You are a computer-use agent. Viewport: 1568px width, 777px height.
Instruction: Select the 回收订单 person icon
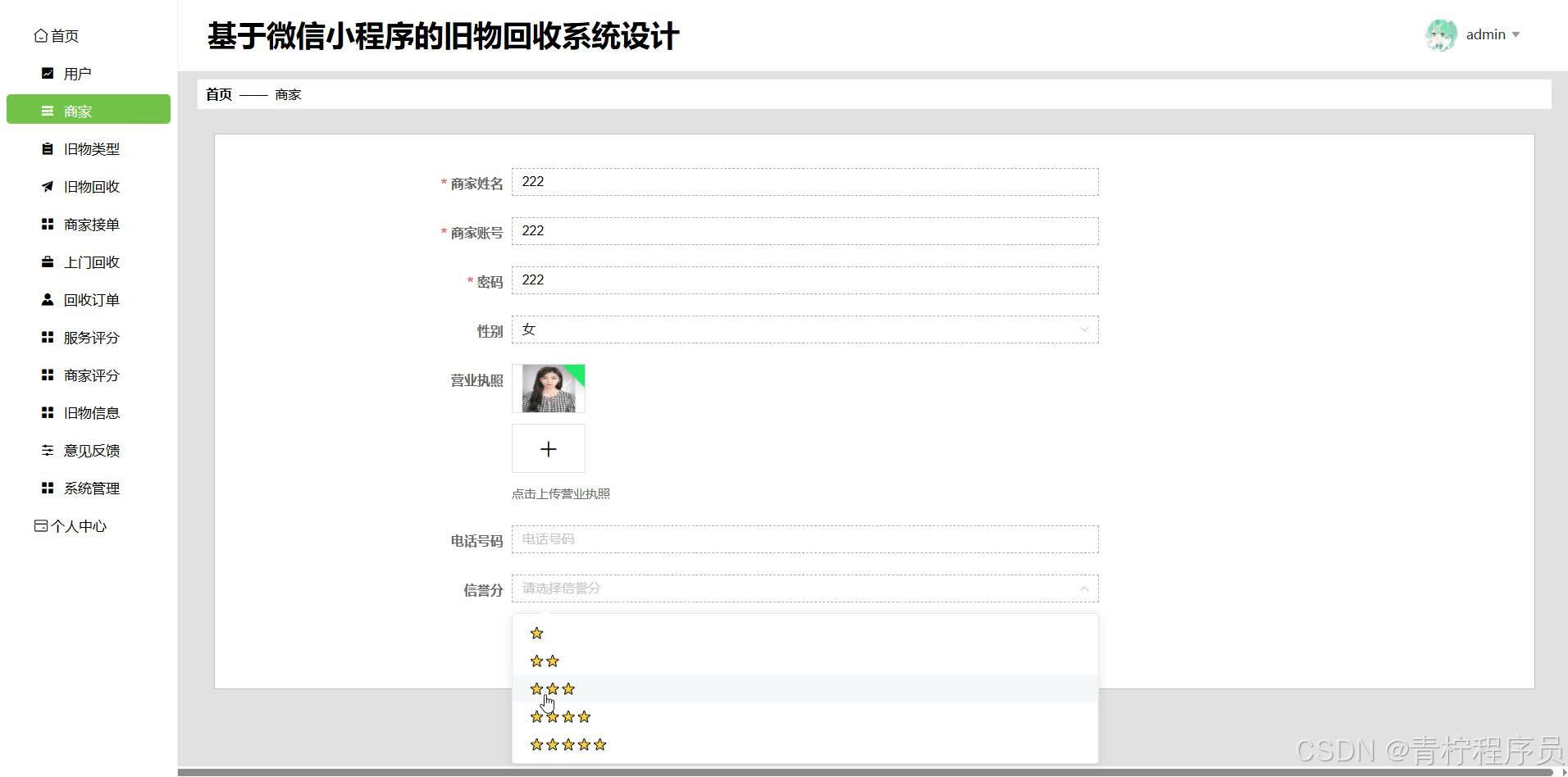[x=47, y=299]
